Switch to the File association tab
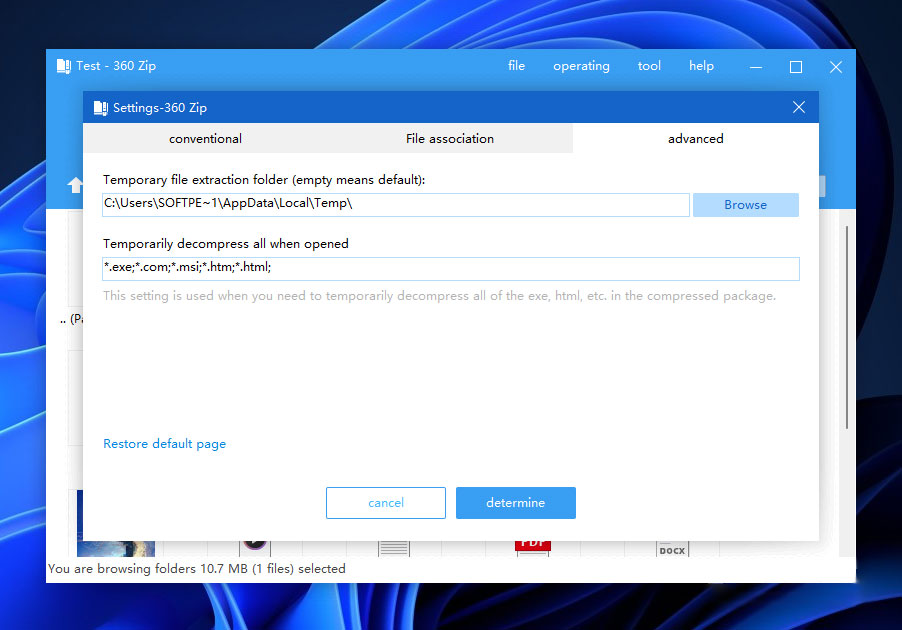The image size is (902, 630). click(x=450, y=139)
